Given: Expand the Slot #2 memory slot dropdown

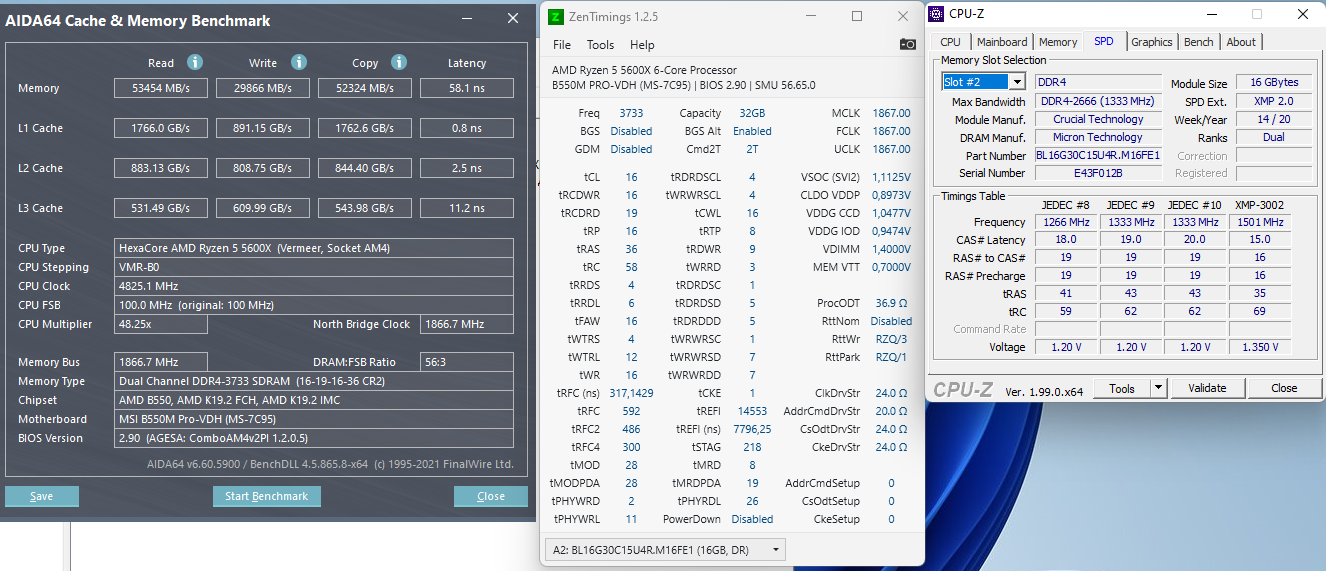Looking at the screenshot, I should 1017,82.
